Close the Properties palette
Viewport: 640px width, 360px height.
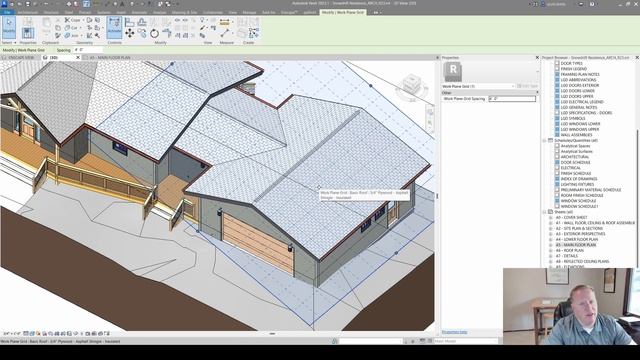coord(537,58)
